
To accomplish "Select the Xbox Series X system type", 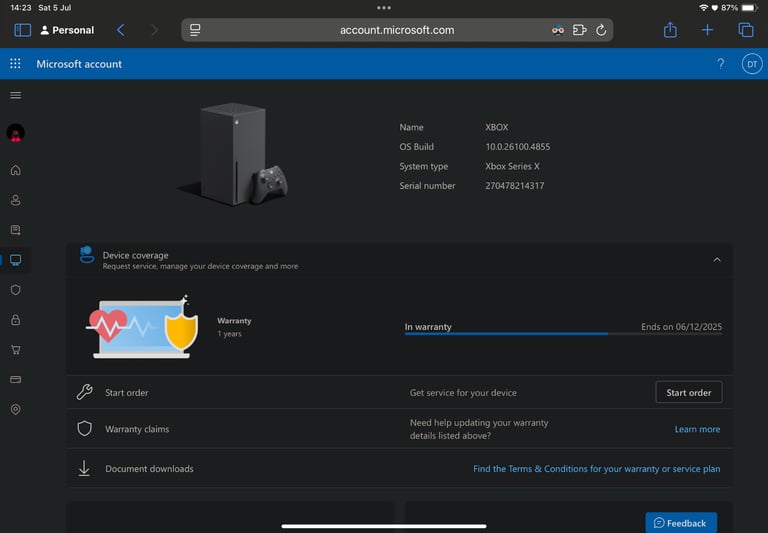I will [512, 166].
